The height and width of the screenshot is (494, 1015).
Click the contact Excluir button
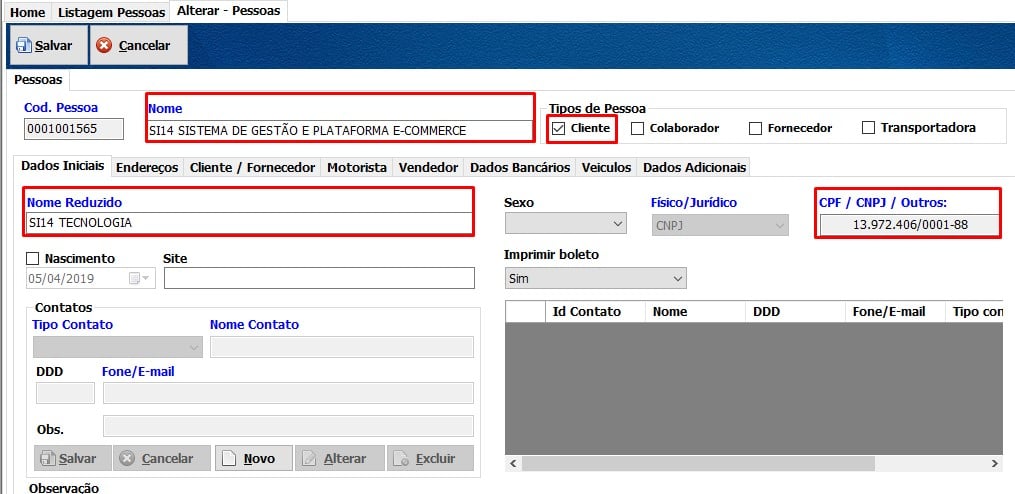point(430,458)
